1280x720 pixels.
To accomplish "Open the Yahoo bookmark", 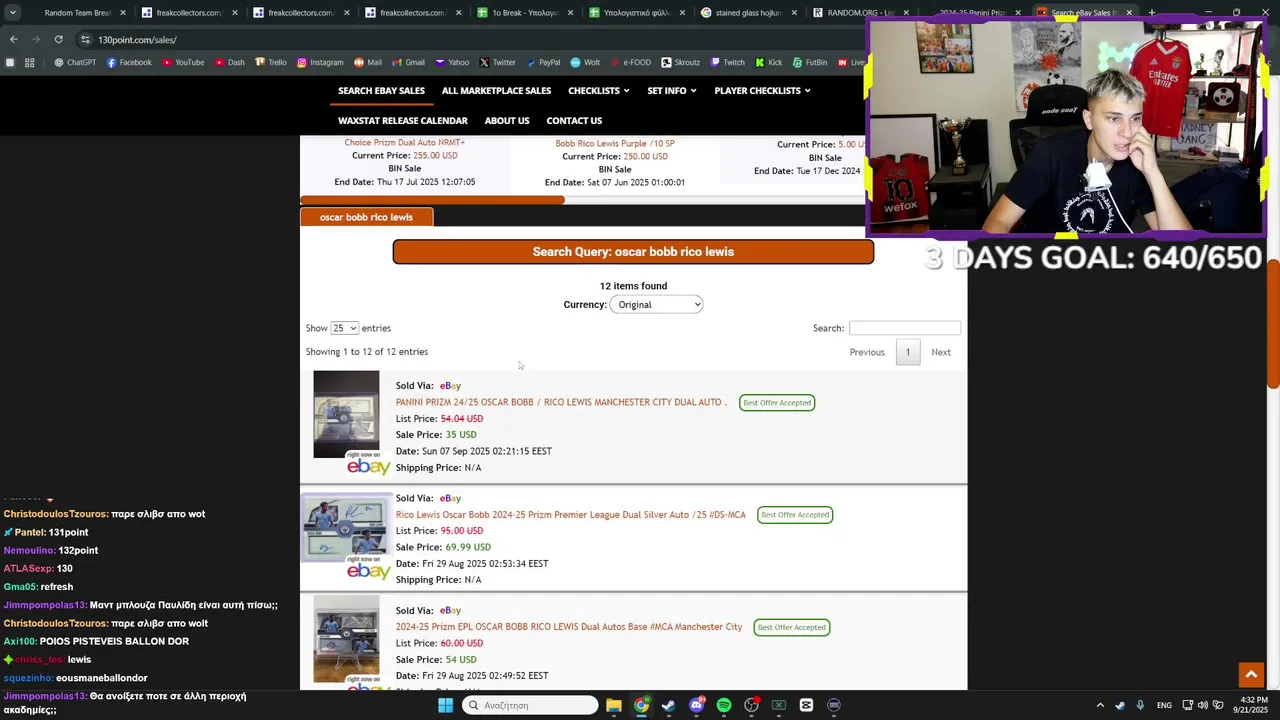I will [451, 62].
